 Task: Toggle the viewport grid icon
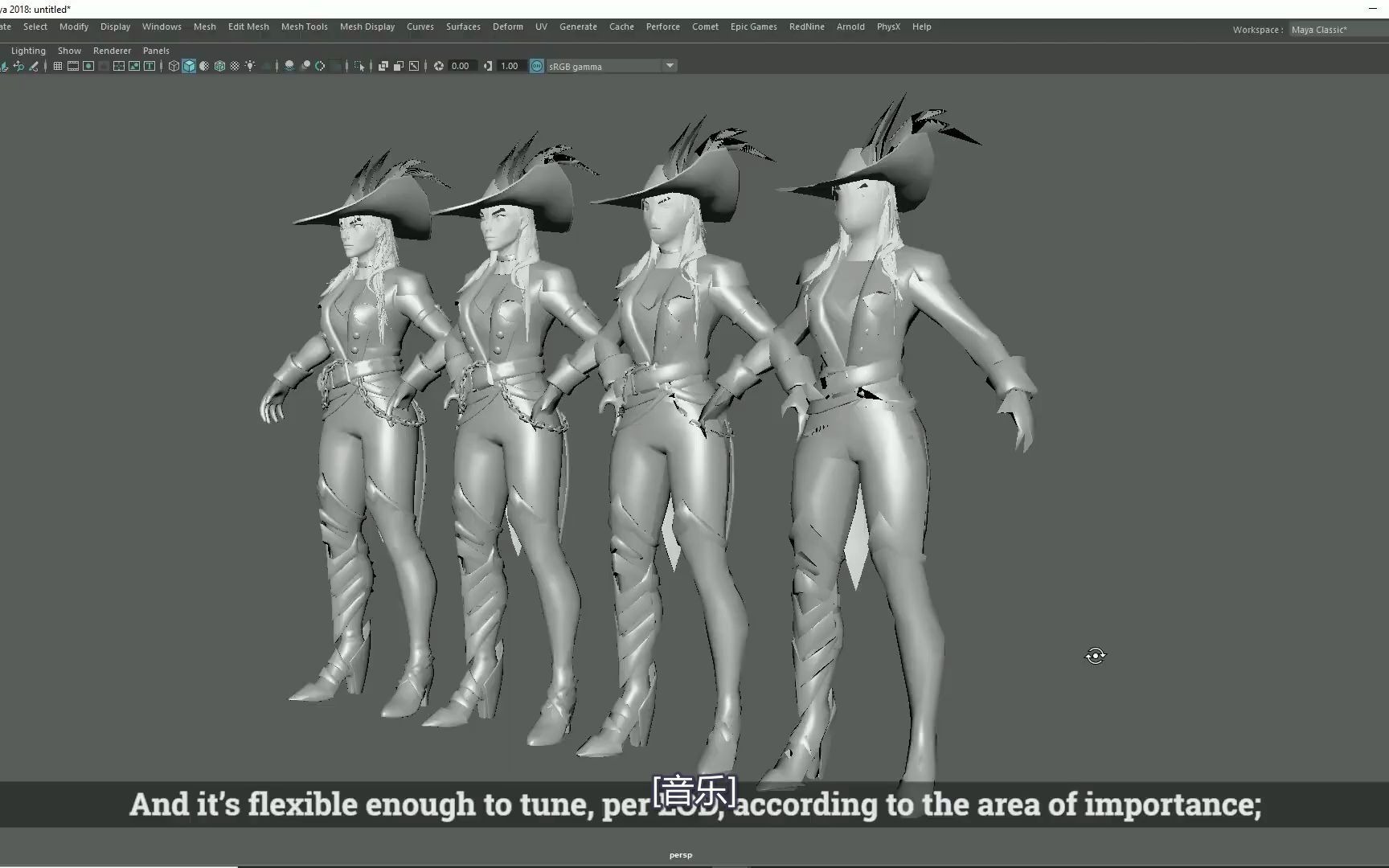tap(58, 66)
